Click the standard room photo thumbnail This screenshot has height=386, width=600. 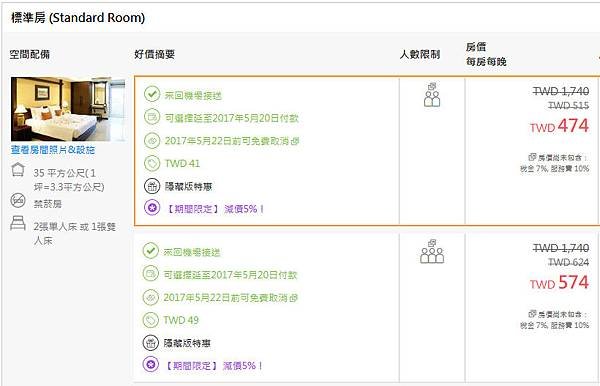[68, 109]
